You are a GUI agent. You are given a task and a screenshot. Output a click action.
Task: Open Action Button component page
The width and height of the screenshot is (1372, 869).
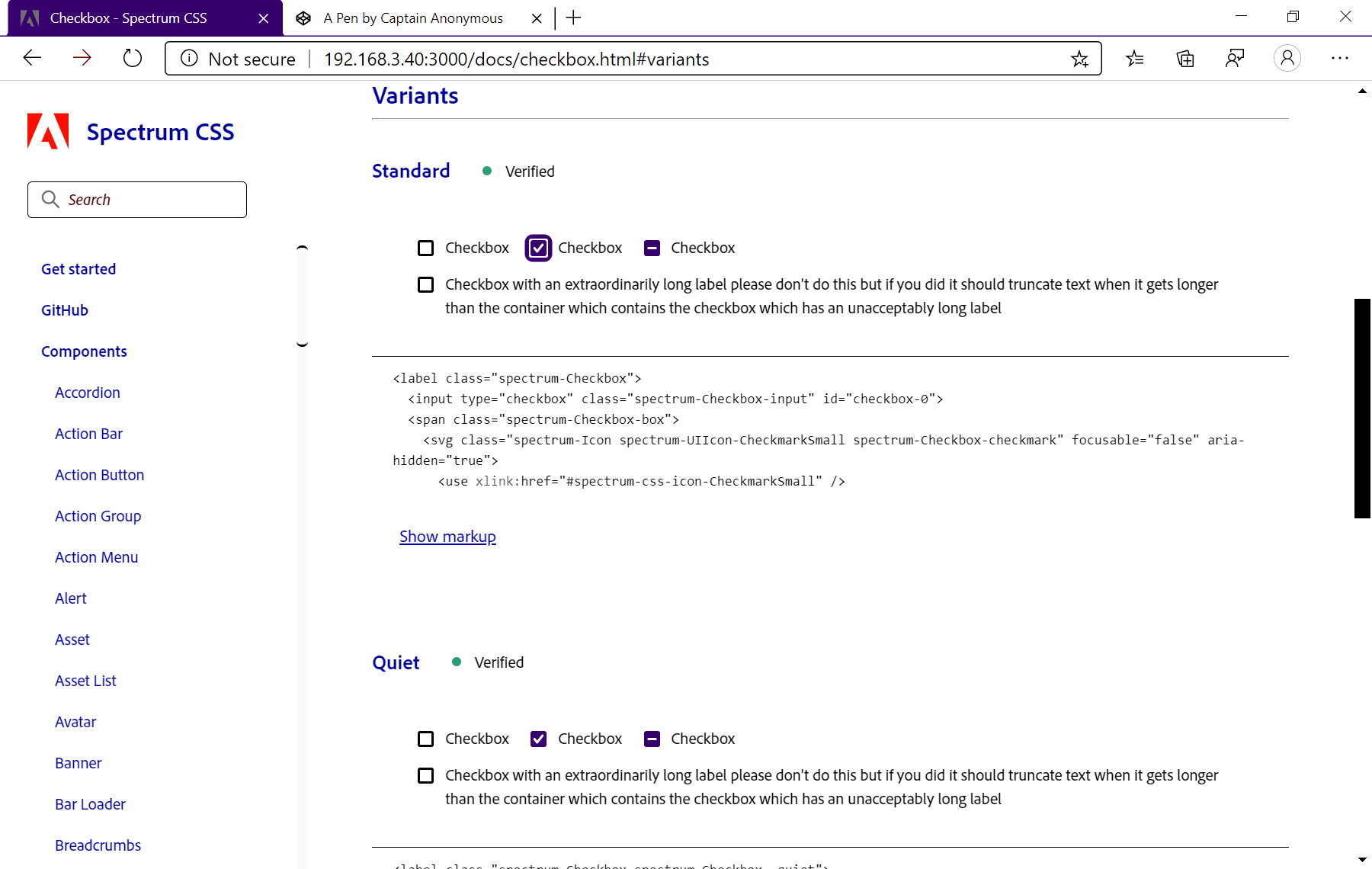tap(99, 475)
